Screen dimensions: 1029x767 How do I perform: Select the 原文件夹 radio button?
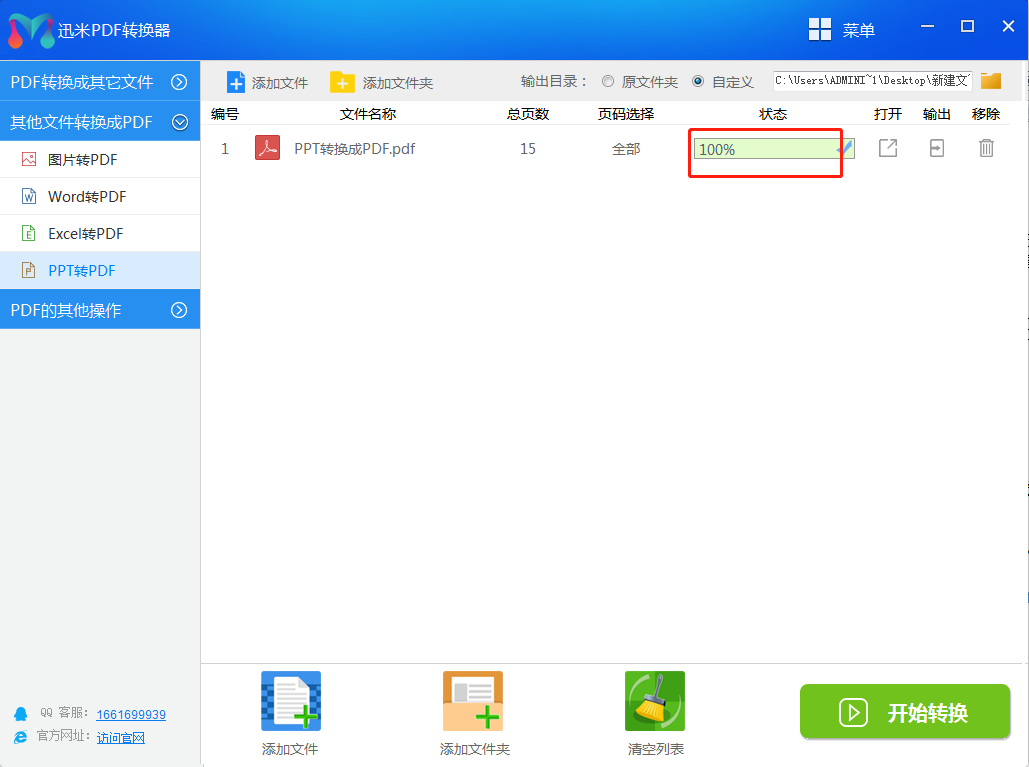tap(608, 82)
